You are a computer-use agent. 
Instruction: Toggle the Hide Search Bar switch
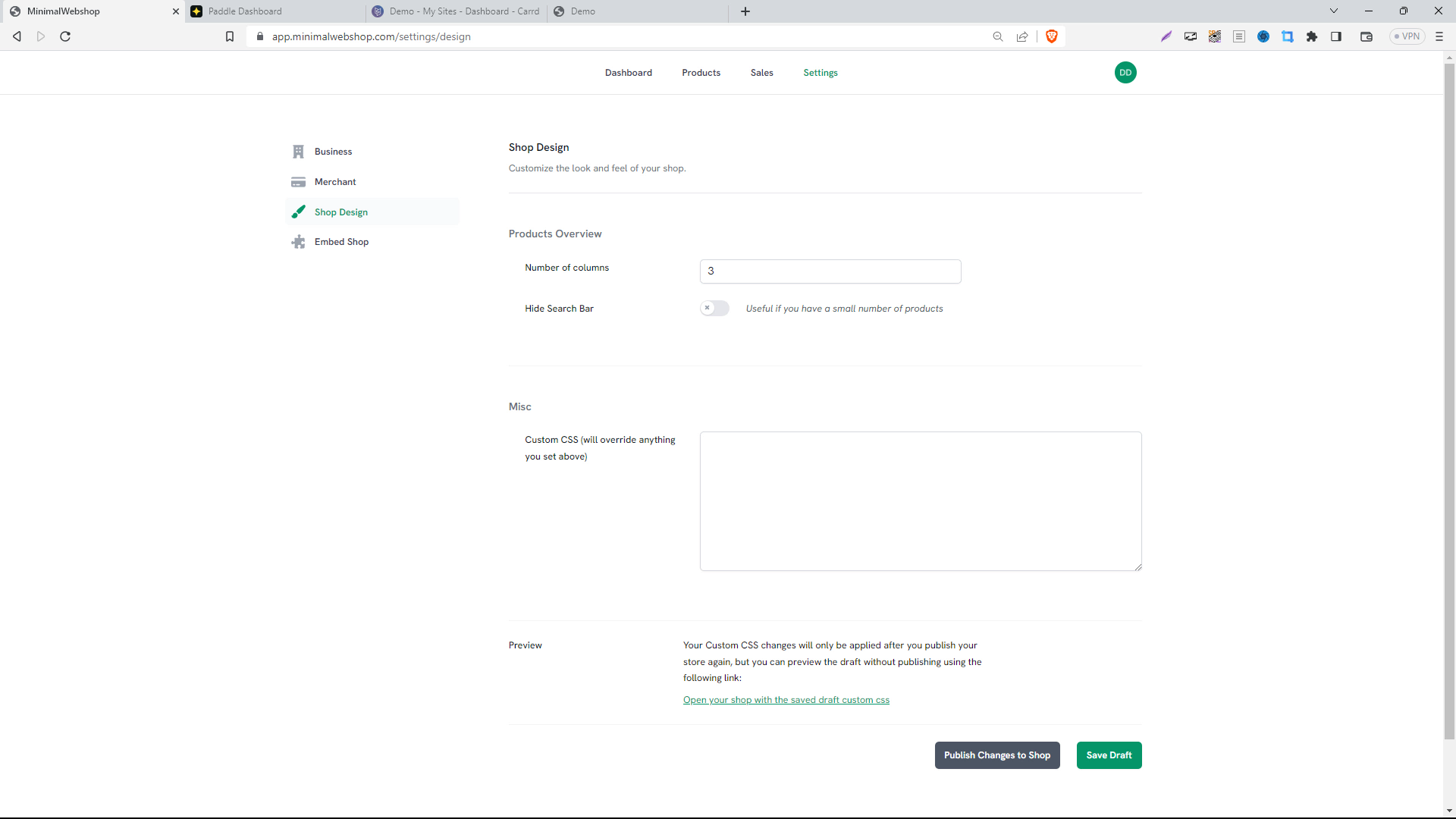[x=714, y=308]
